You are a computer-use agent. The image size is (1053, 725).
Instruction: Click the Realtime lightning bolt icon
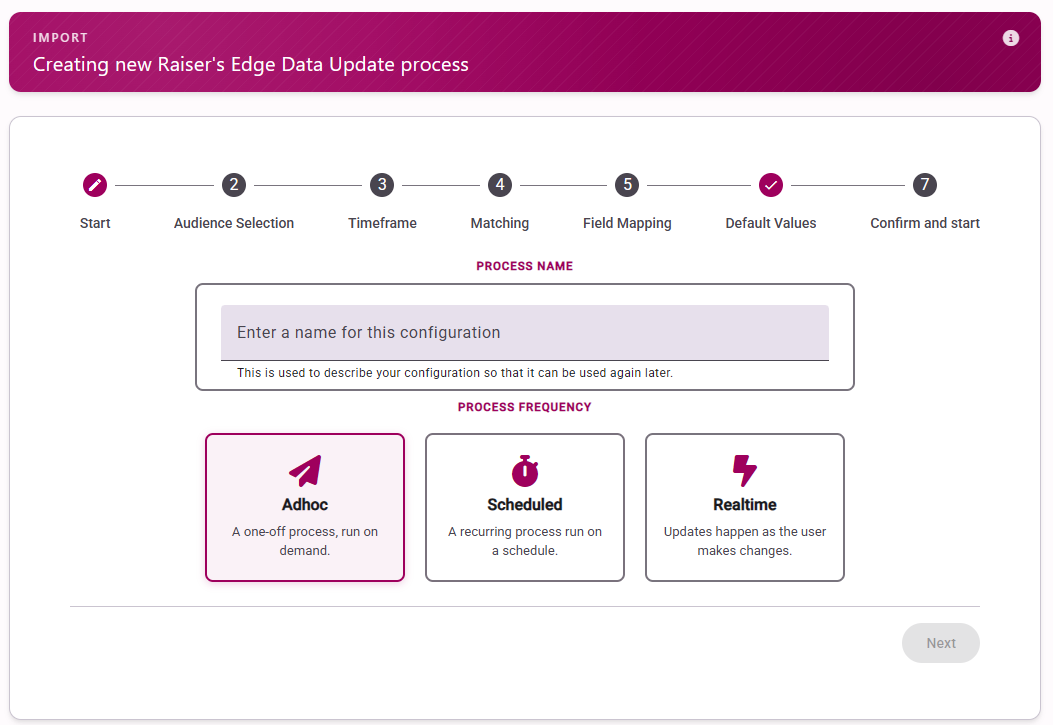[745, 471]
